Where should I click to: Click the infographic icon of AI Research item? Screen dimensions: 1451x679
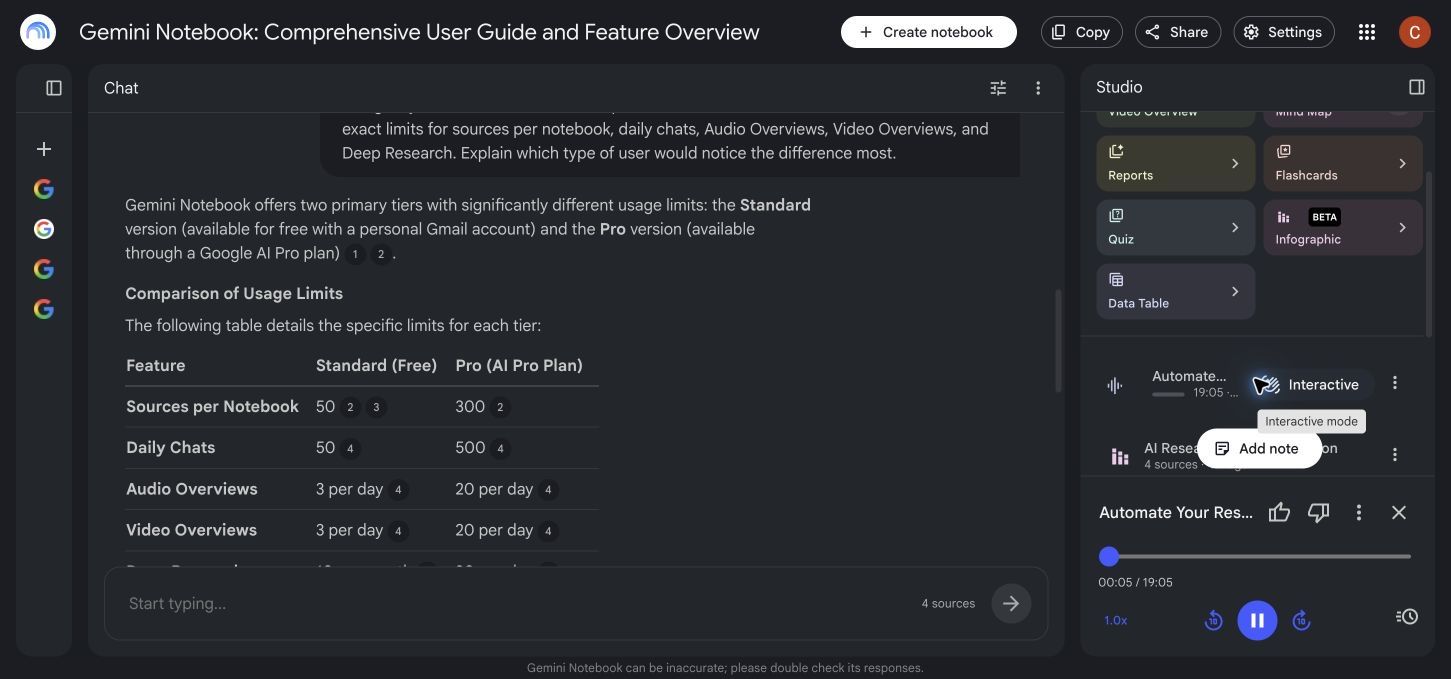click(x=1120, y=457)
